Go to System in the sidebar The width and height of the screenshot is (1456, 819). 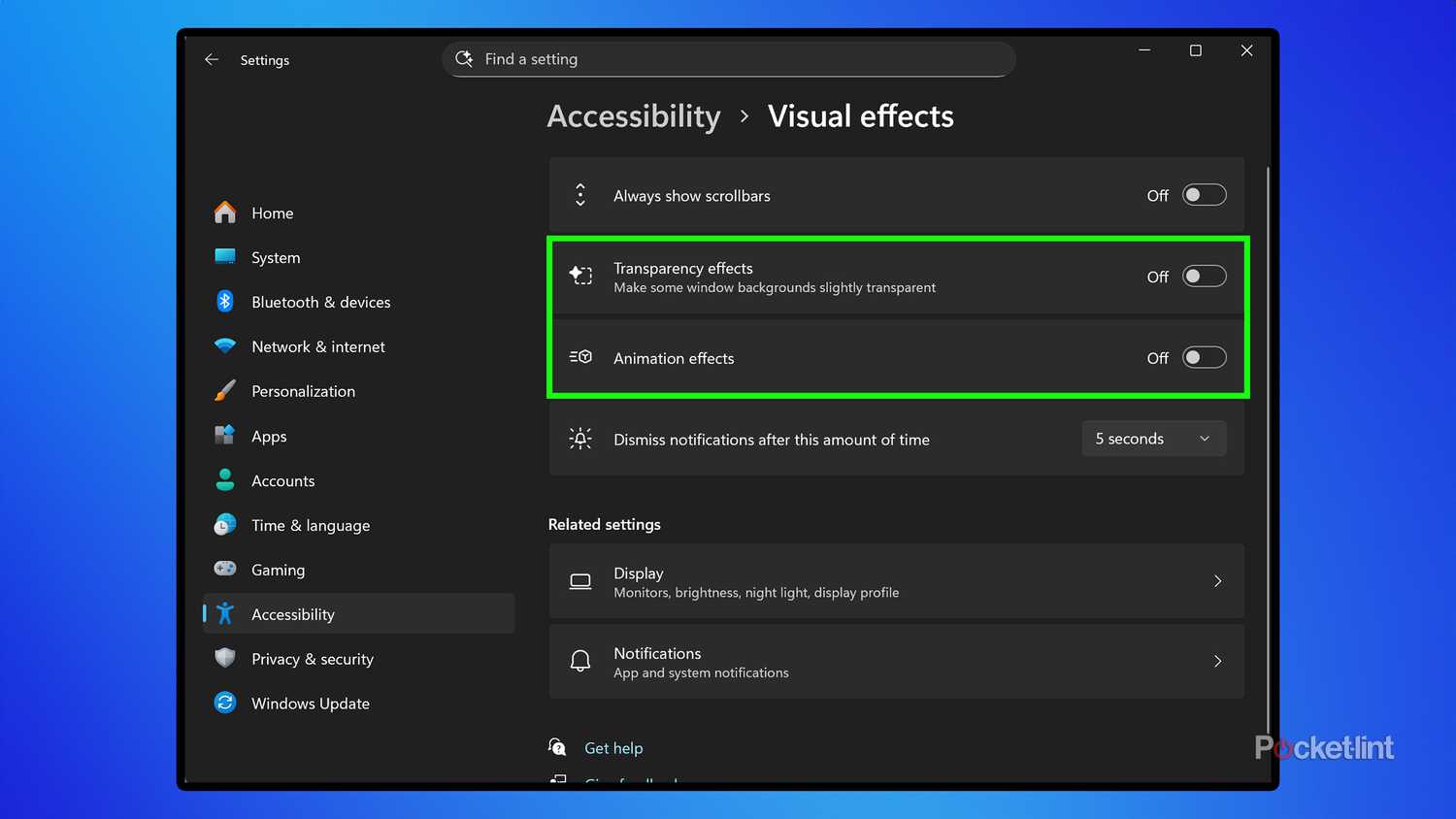click(x=276, y=257)
